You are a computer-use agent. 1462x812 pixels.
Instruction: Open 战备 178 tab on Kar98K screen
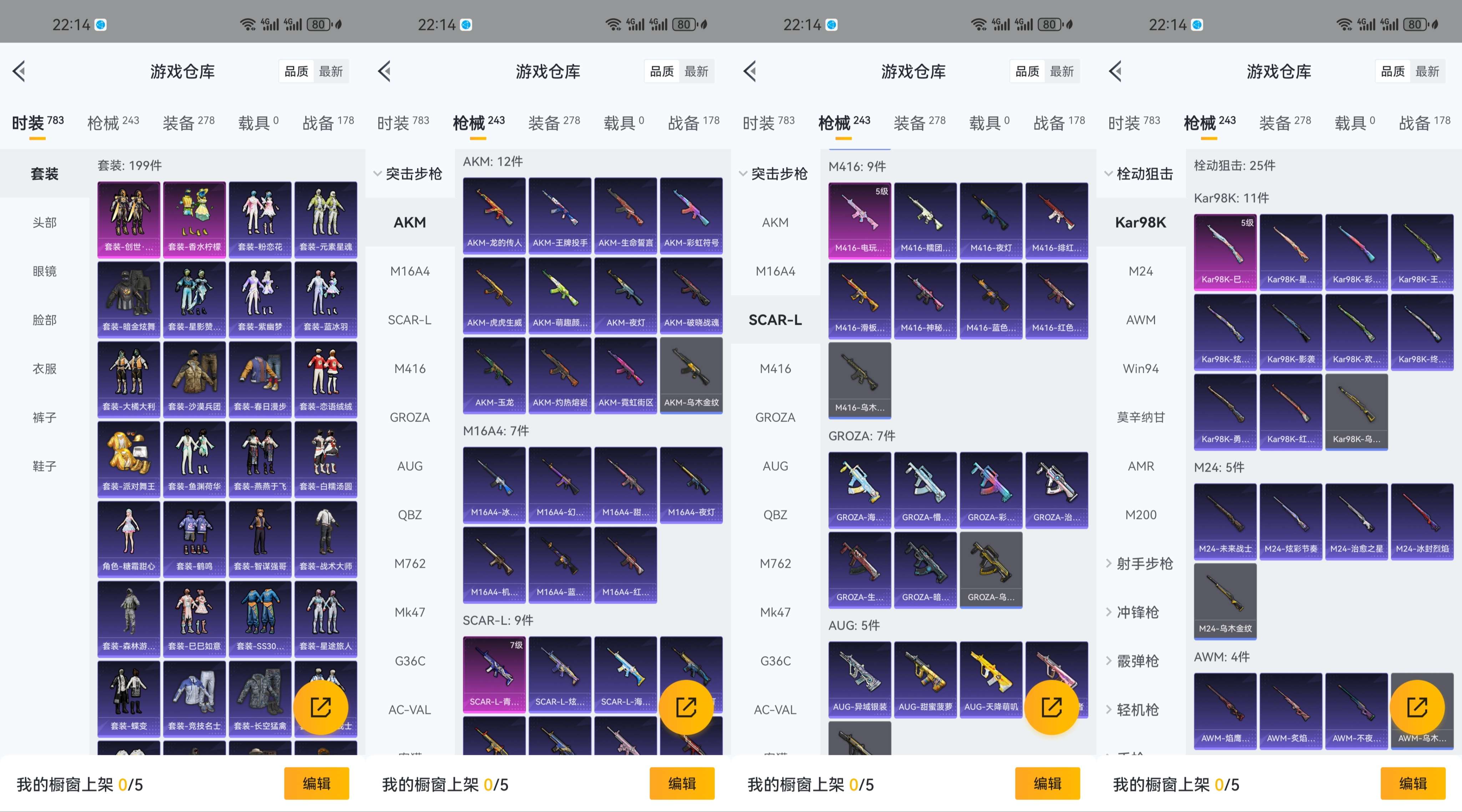1425,122
